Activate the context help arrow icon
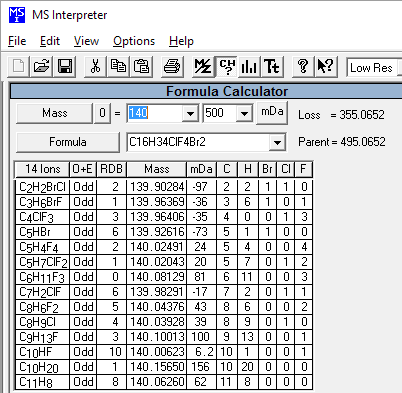 [x=326, y=66]
